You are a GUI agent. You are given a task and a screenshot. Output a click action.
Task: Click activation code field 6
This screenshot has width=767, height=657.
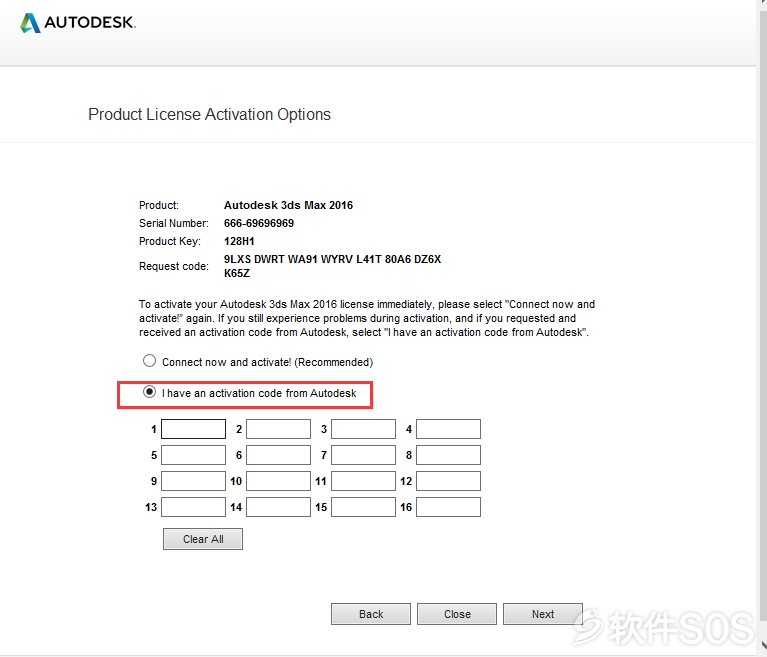click(278, 455)
